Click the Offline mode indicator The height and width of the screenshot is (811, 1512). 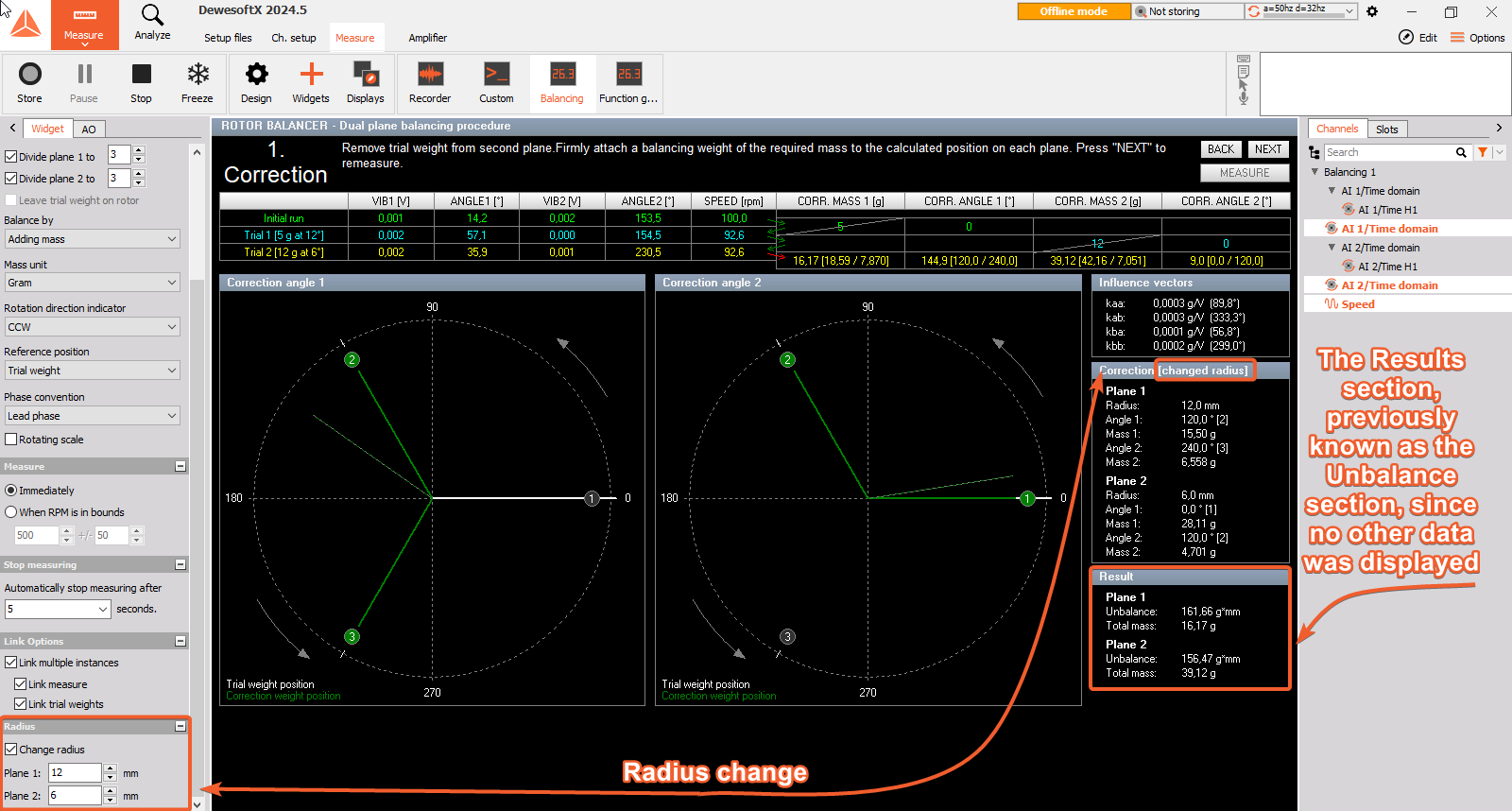click(1074, 11)
